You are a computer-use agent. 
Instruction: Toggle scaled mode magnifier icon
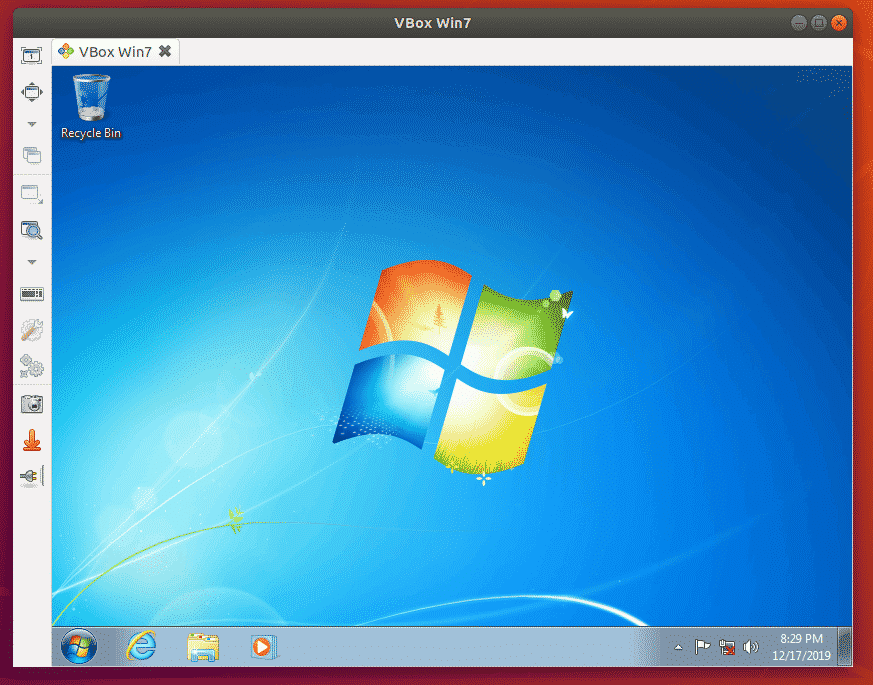point(32,230)
